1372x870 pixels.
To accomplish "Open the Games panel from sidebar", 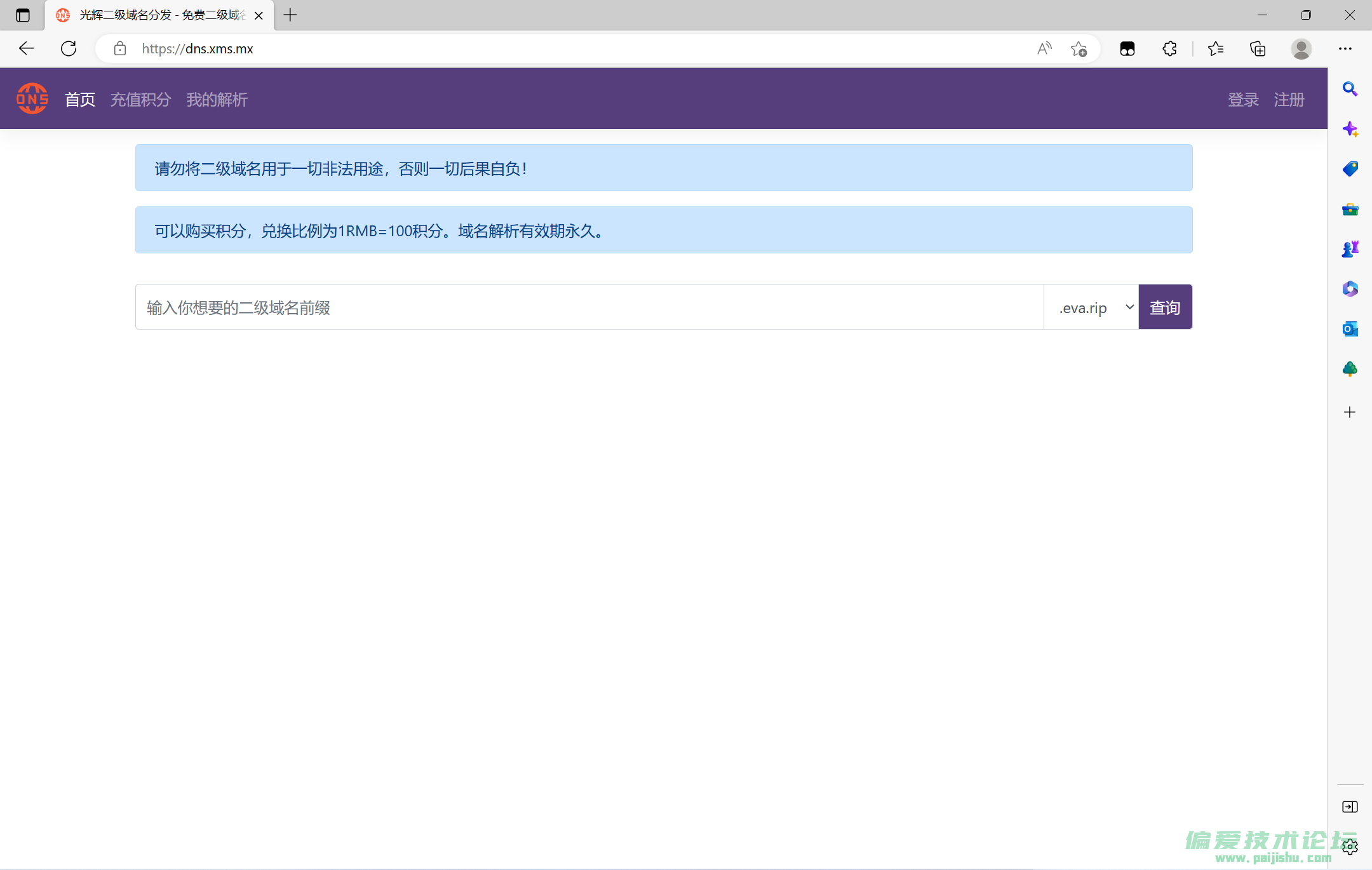I will click(x=1350, y=249).
